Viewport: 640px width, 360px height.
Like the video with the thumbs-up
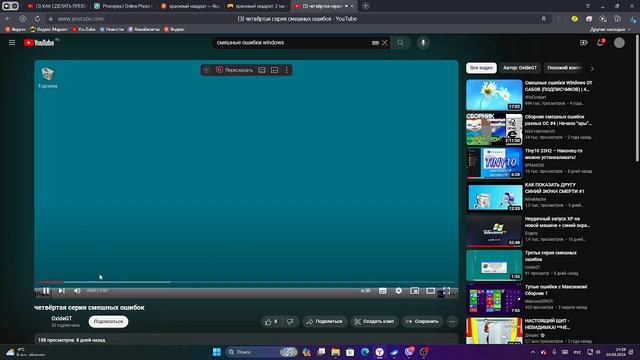[272, 322]
